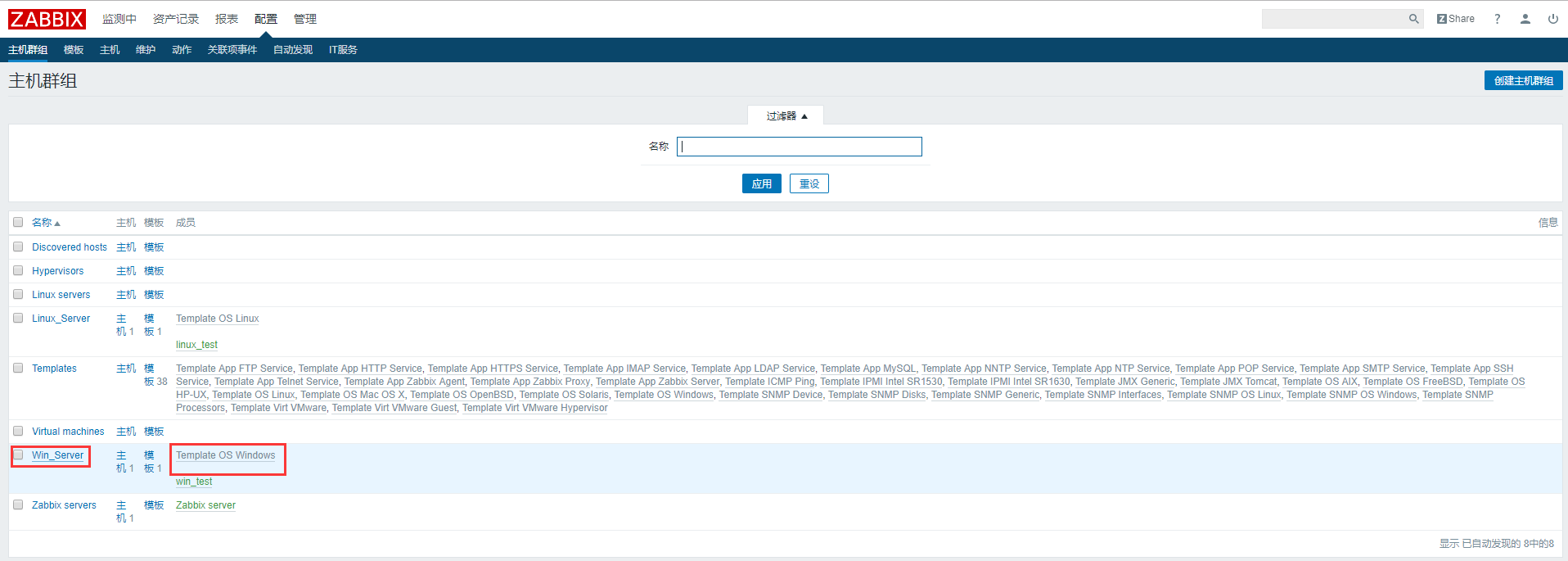Open the 报表 top menu
The height and width of the screenshot is (561, 1568).
click(227, 19)
